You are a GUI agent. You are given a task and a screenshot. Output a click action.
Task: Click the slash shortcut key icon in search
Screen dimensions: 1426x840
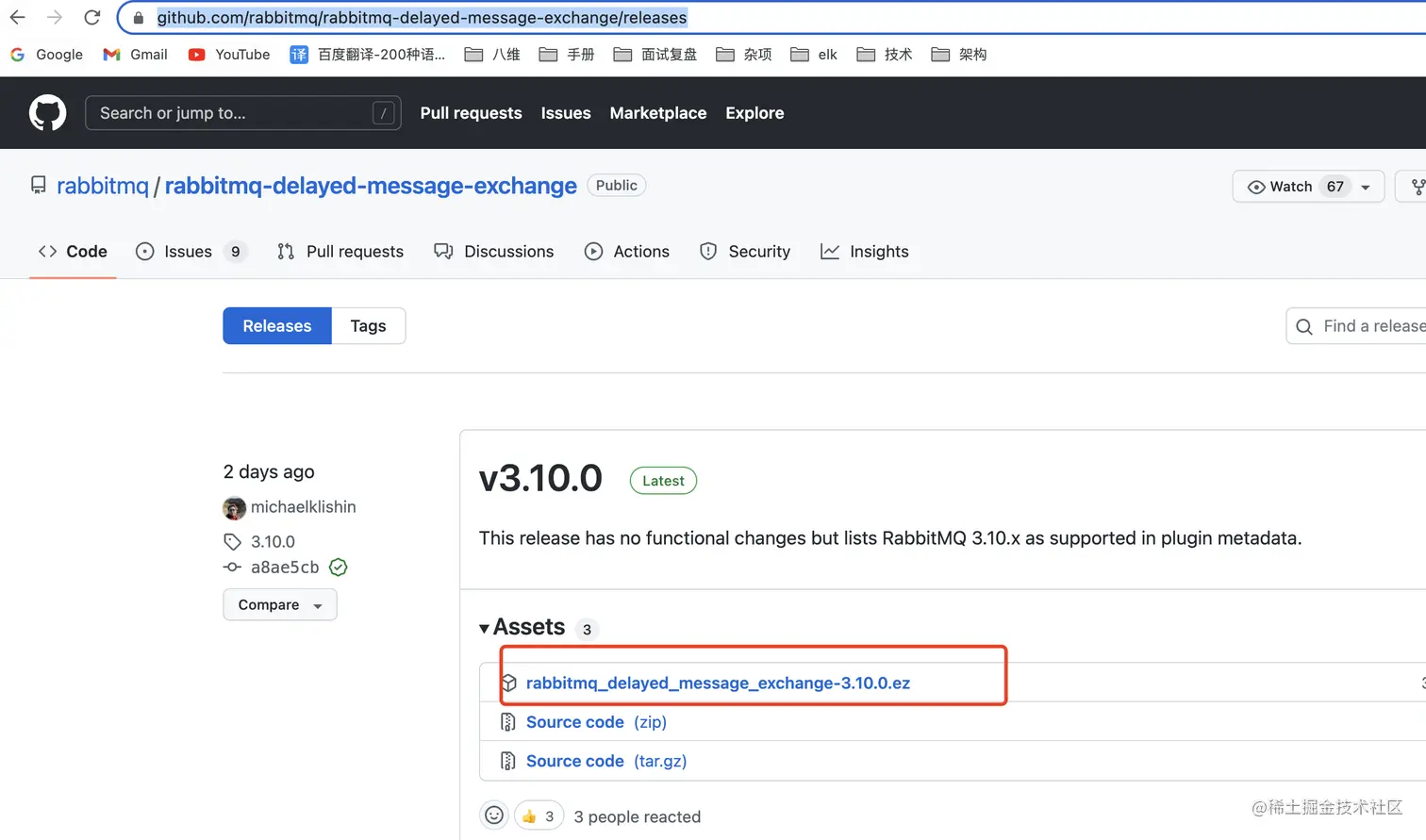tap(384, 113)
